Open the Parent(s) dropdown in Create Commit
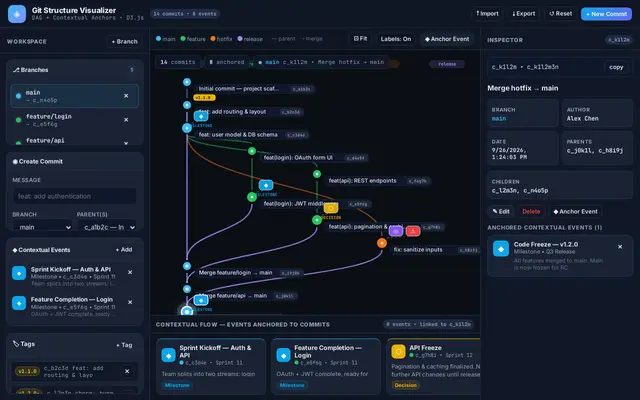 tap(107, 227)
